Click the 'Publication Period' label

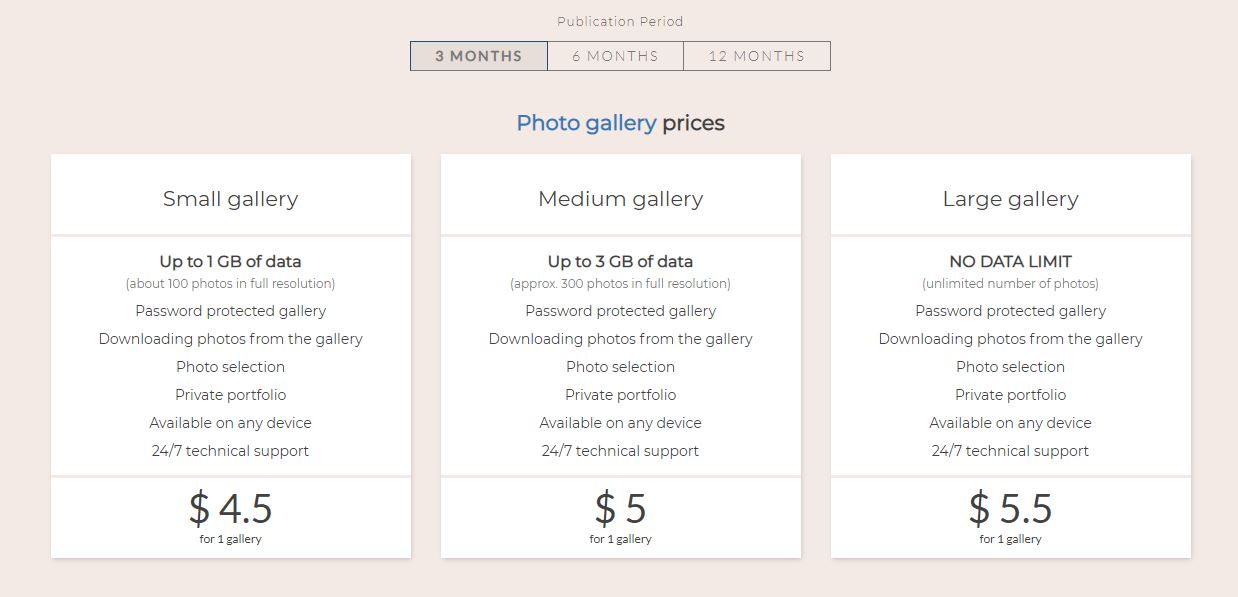[621, 21]
